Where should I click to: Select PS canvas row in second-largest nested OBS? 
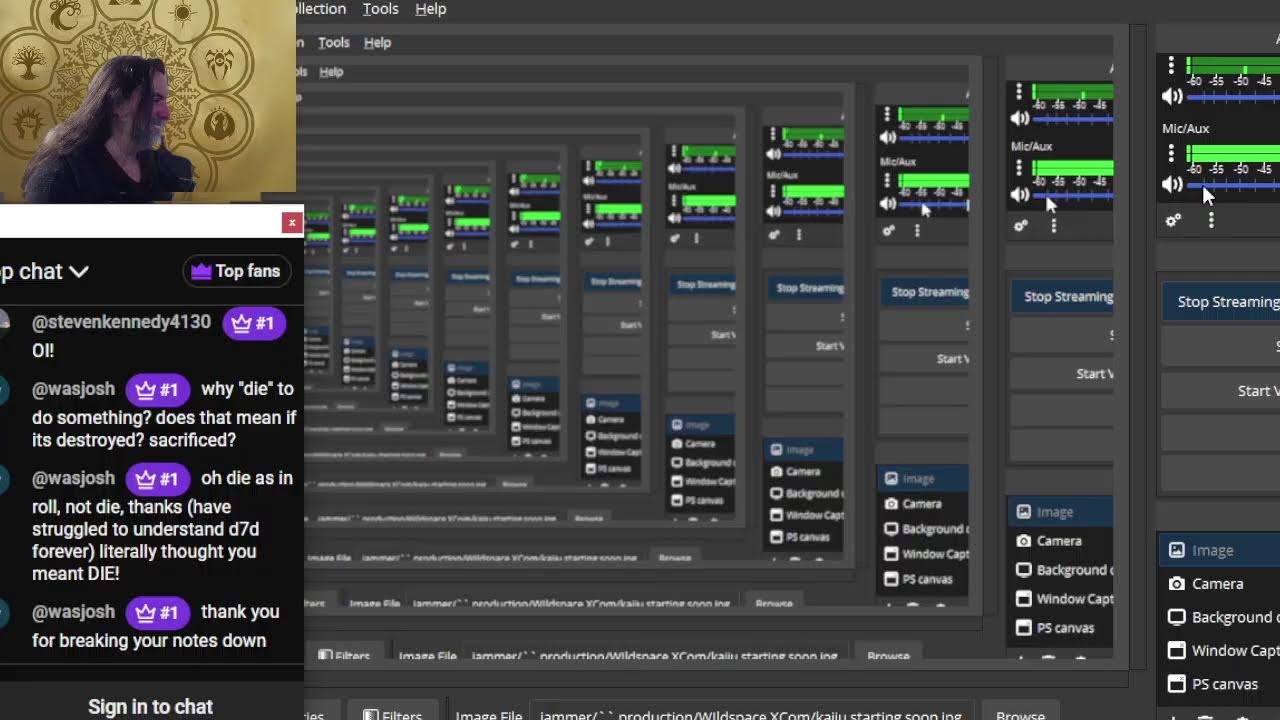(1062, 628)
